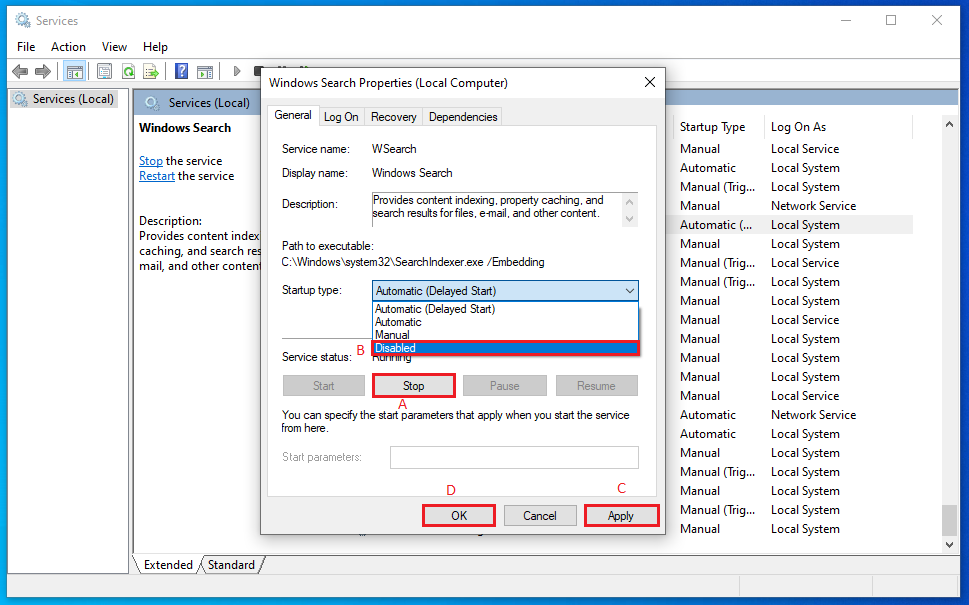Screen dimensions: 969x605
Task: Click the Restart the service link
Action: (x=156, y=176)
